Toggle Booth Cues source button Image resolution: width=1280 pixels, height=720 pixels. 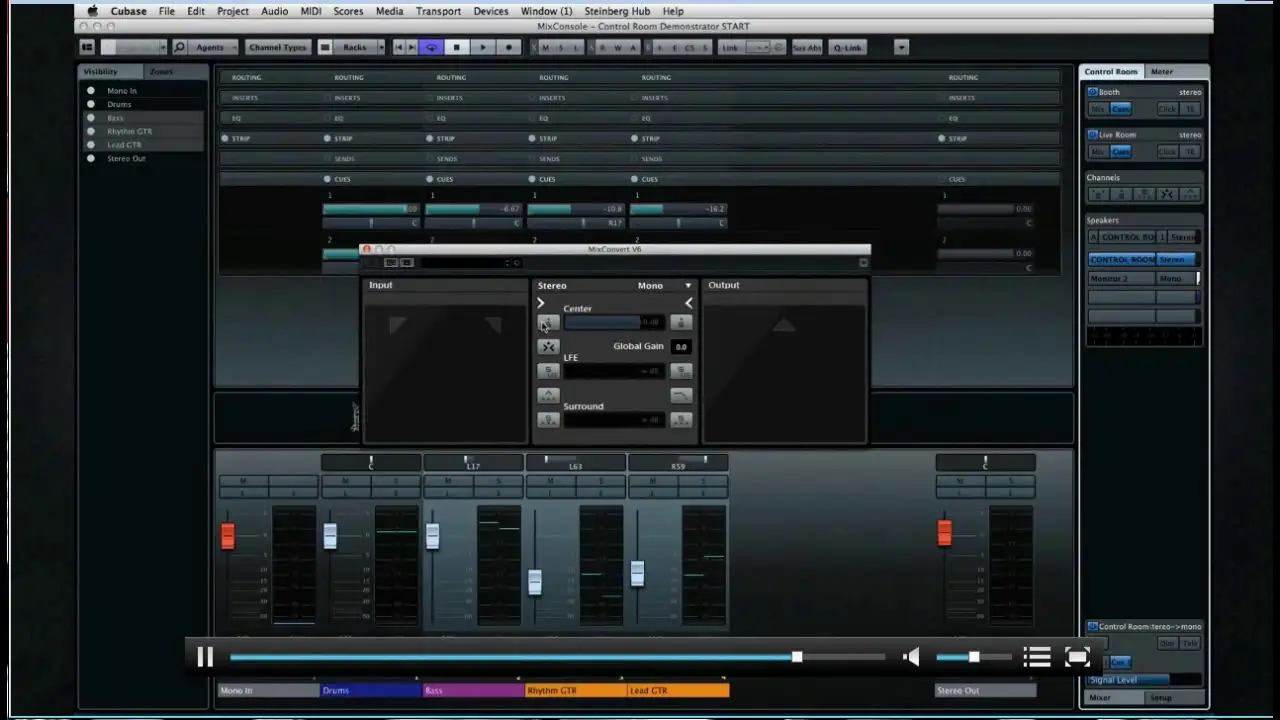click(1121, 109)
